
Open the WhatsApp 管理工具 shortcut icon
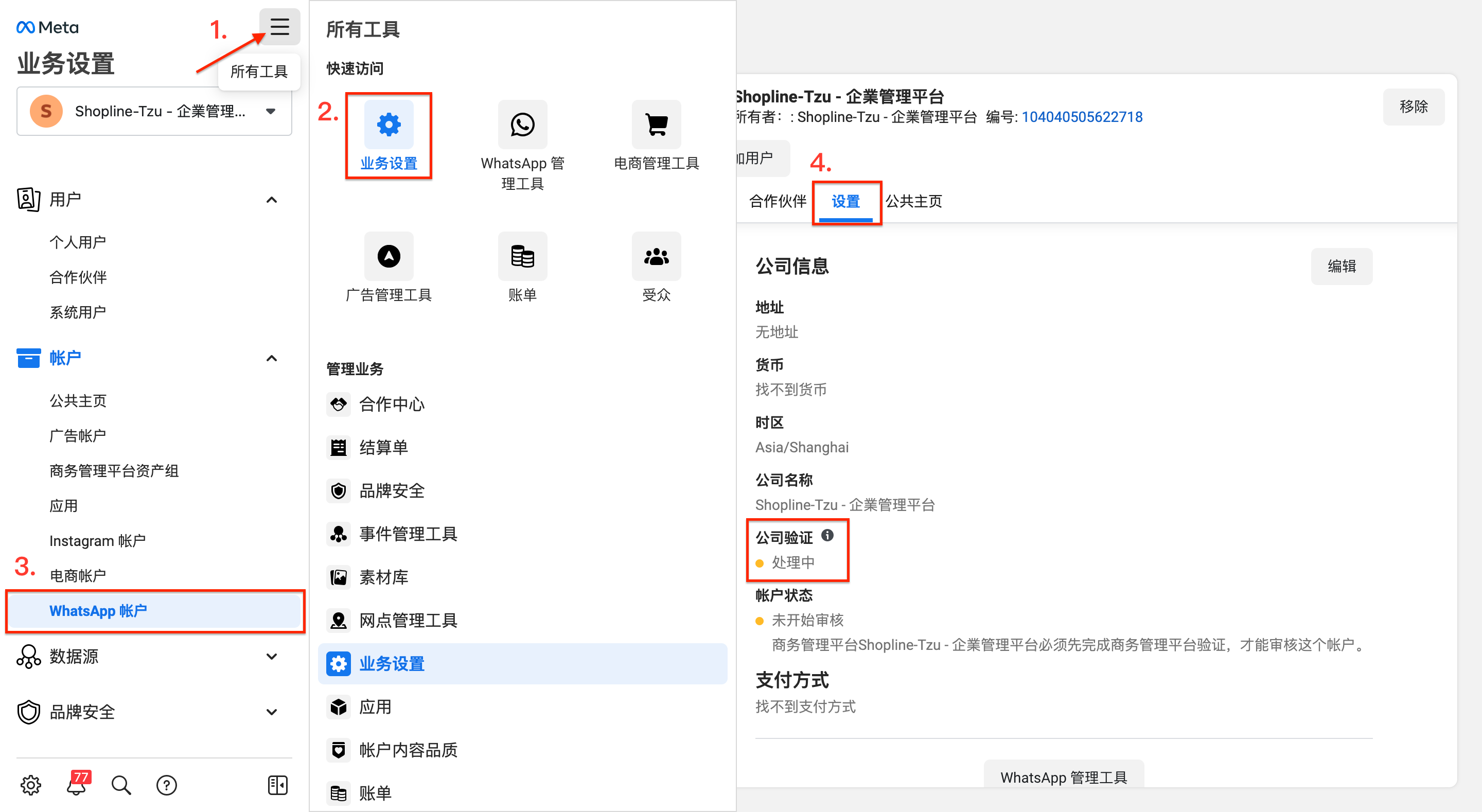(522, 125)
